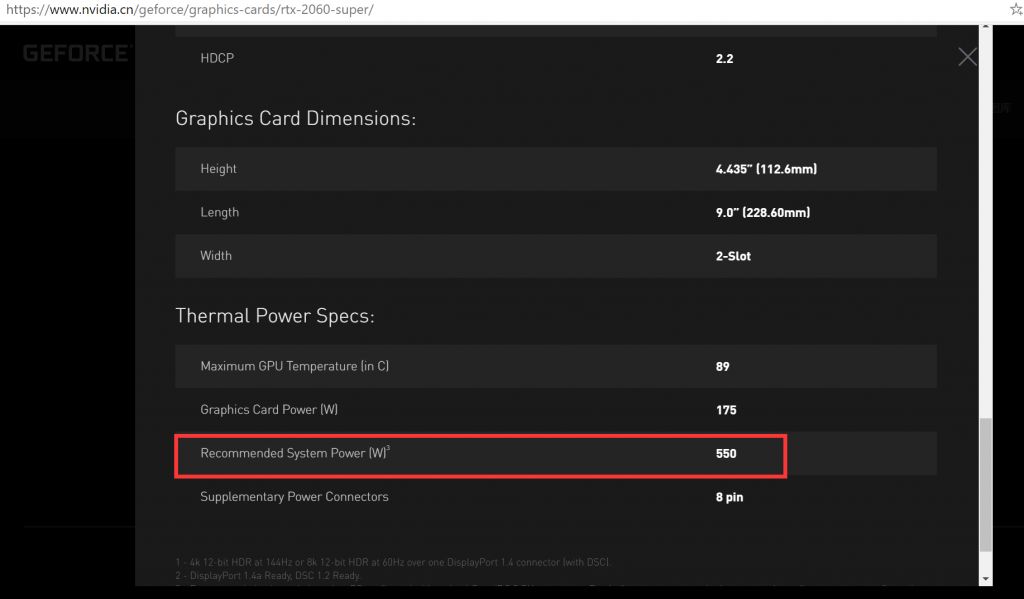This screenshot has height=599, width=1024.
Task: Click the Supplementary Power Connectors label
Action: pyautogui.click(x=294, y=497)
